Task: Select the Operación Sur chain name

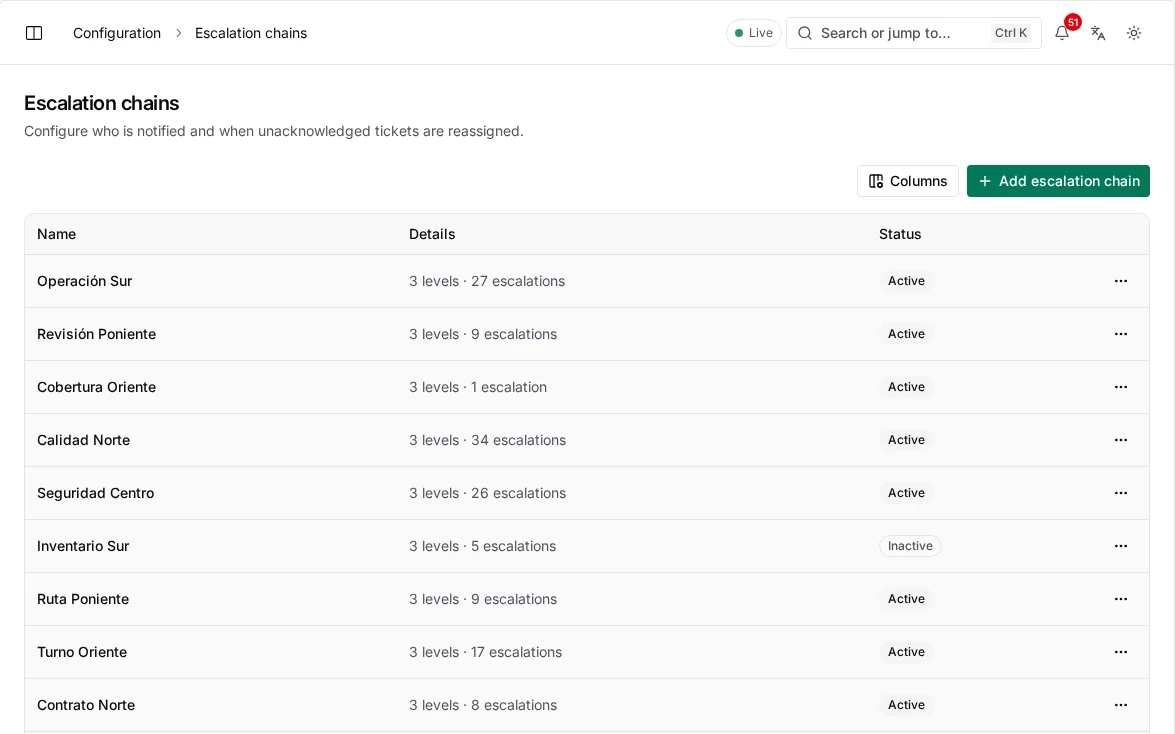Action: click(x=85, y=281)
